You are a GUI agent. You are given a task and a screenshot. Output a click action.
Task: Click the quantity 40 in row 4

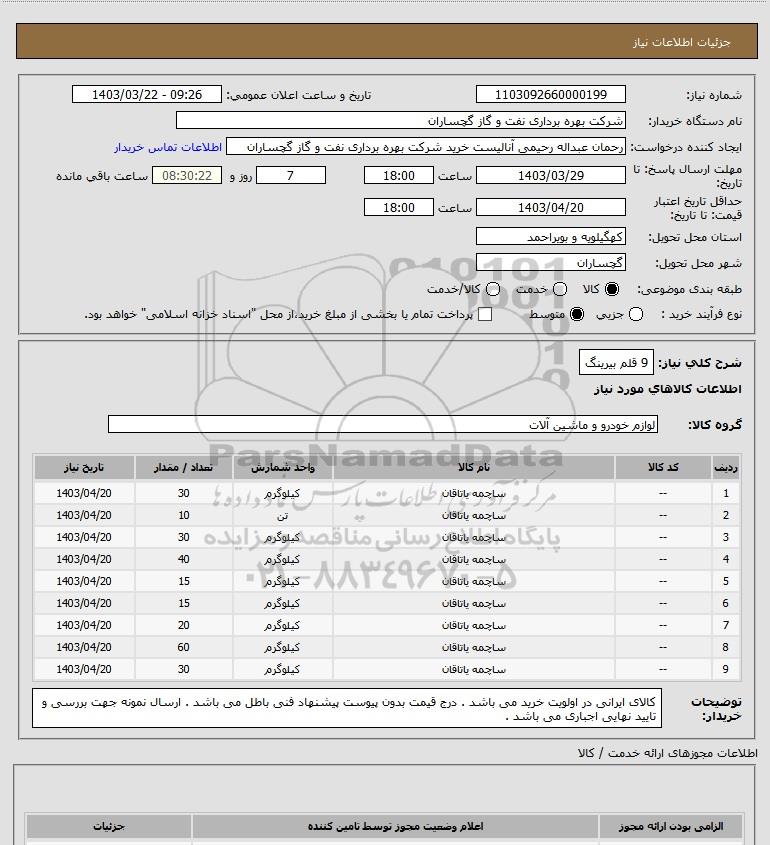(183, 559)
